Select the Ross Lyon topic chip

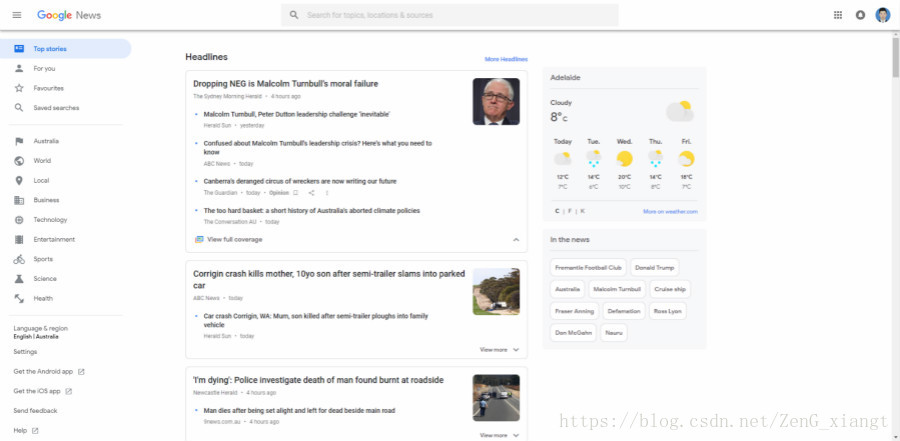668,311
